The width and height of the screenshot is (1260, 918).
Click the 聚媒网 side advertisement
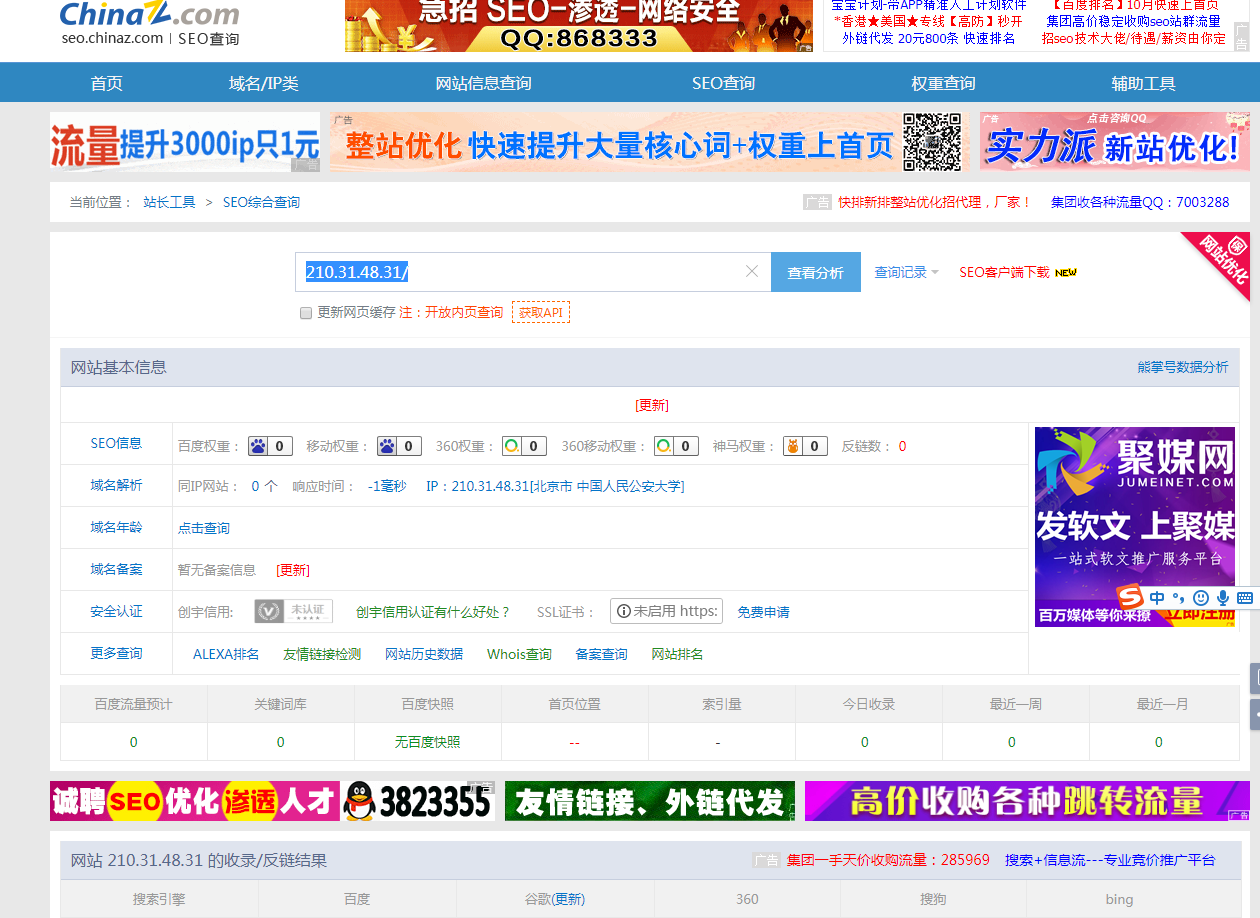pos(1135,527)
